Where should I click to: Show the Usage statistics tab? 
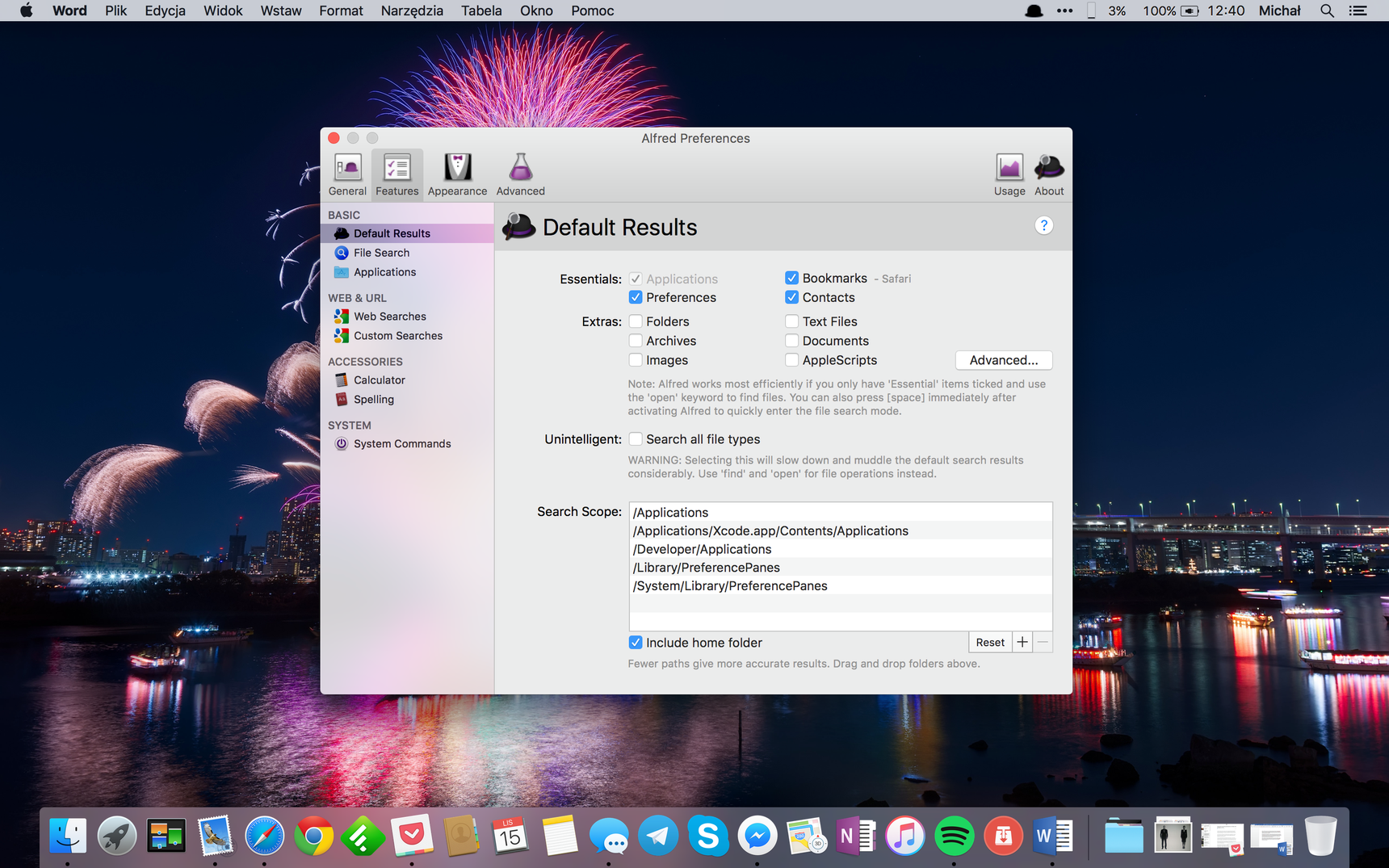1009,174
